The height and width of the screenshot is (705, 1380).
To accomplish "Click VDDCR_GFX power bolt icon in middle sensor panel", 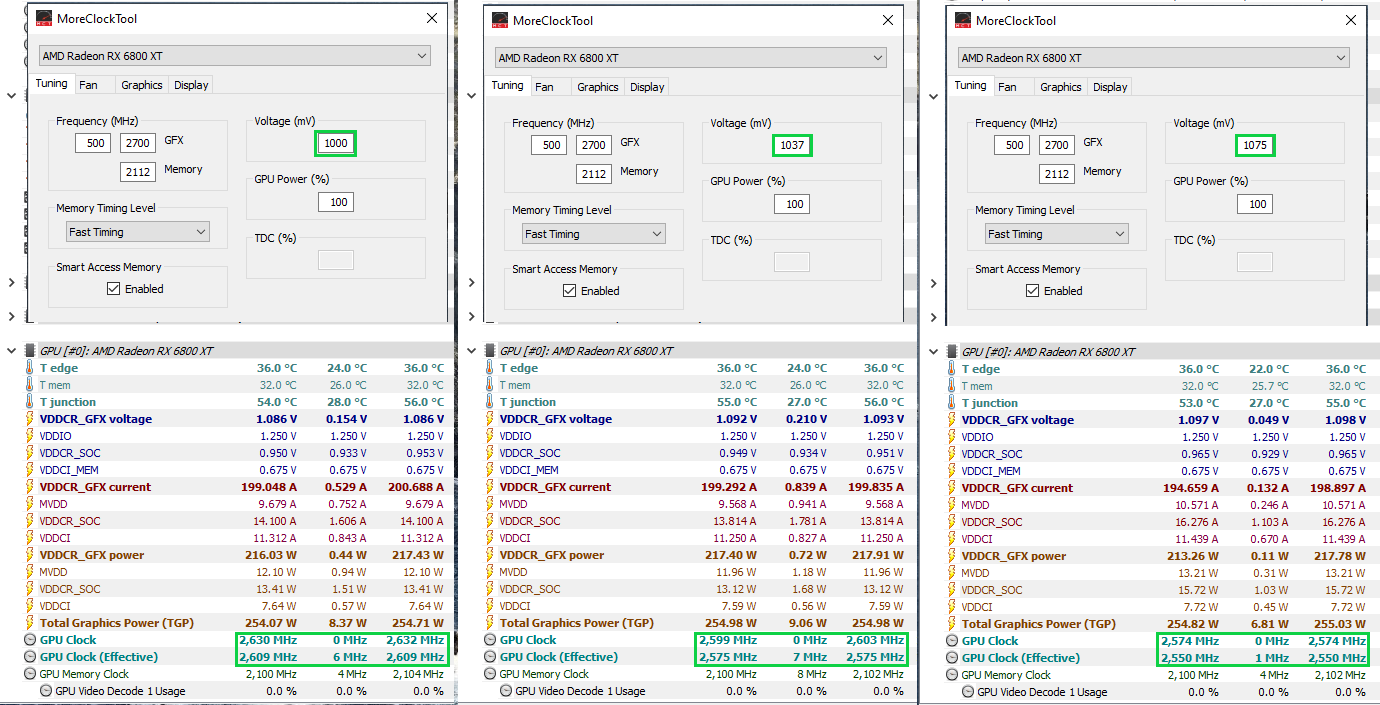I will pyautogui.click(x=489, y=555).
